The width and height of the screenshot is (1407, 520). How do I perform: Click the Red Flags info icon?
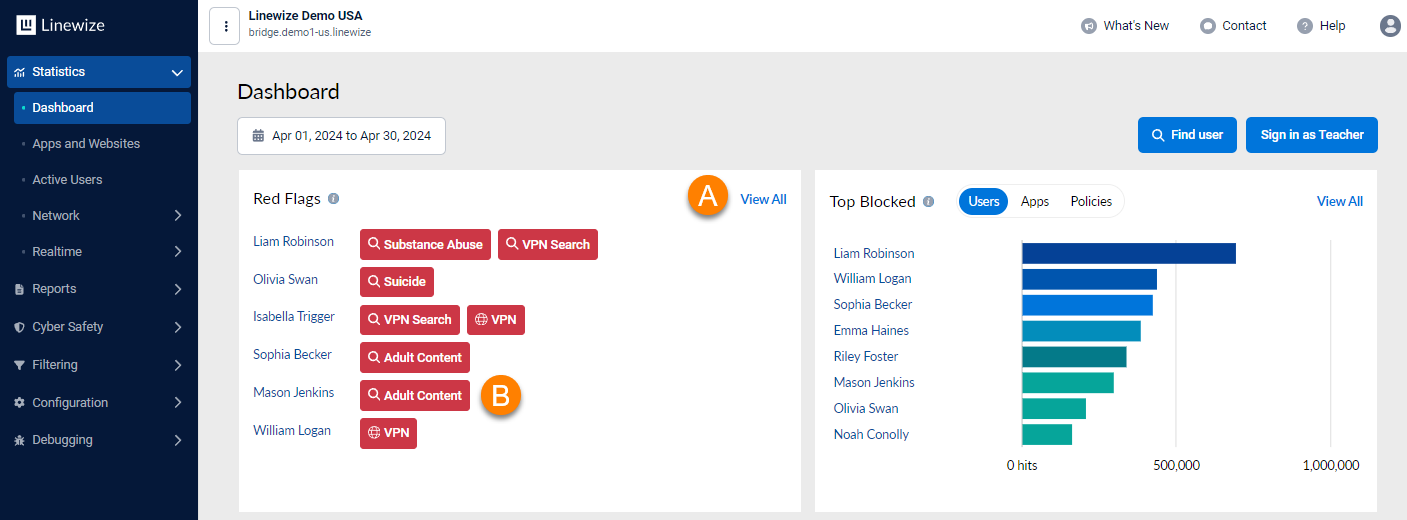pyautogui.click(x=334, y=199)
